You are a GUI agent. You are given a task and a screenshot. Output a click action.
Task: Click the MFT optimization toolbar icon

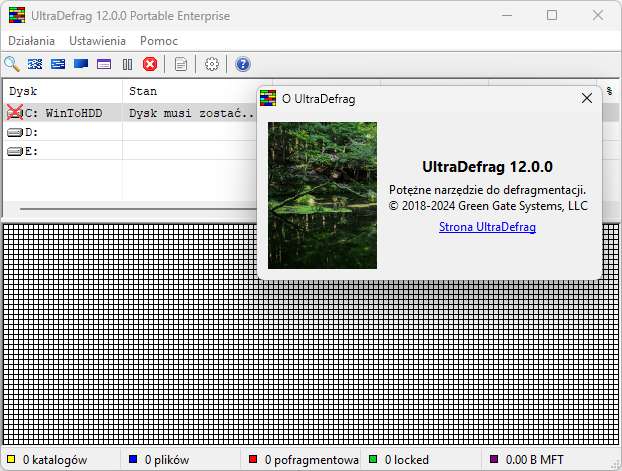tap(104, 64)
